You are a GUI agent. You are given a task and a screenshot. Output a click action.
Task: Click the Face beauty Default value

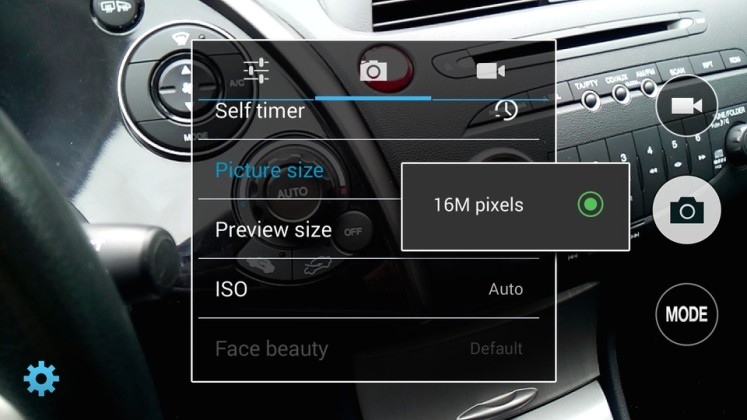[496, 349]
